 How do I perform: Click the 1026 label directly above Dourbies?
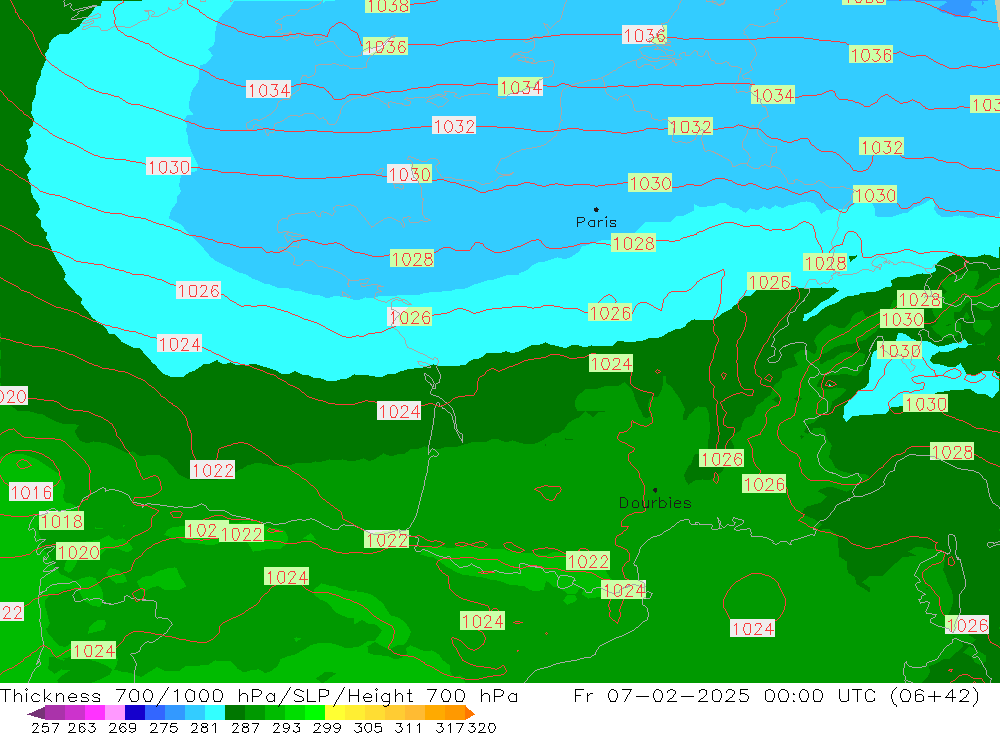pos(721,459)
